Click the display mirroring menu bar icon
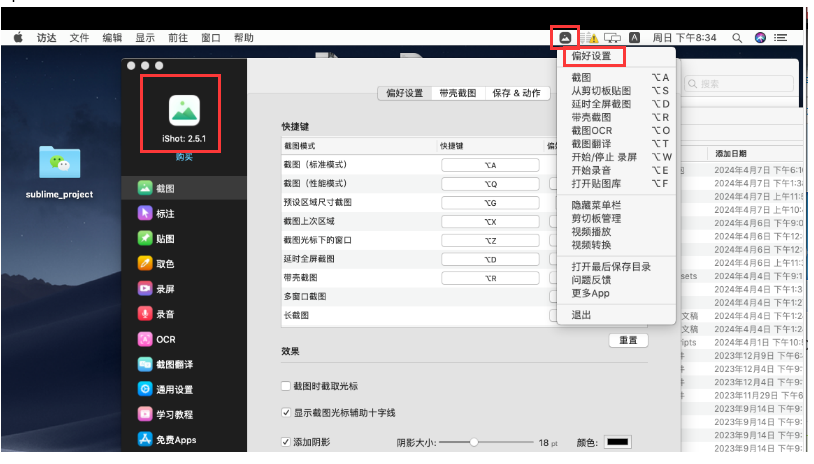The image size is (814, 464). [613, 37]
